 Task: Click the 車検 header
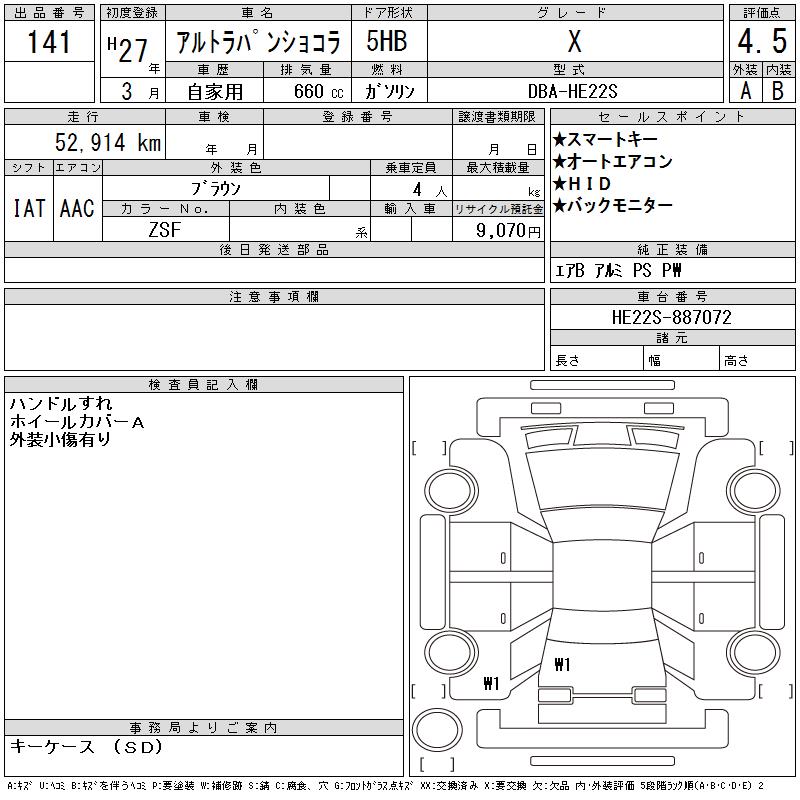point(214,117)
